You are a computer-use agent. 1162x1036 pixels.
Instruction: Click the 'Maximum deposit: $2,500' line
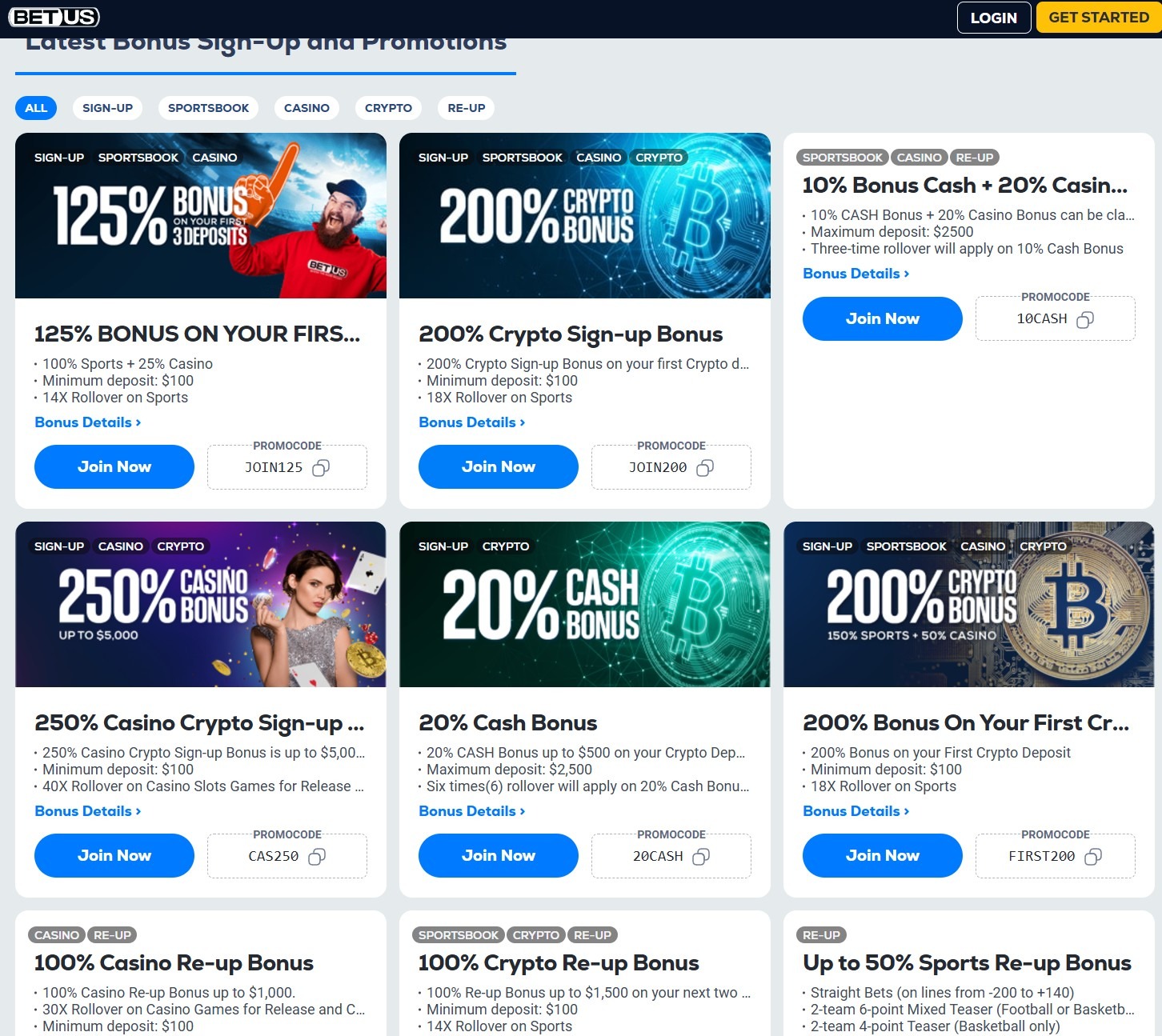[x=510, y=770]
